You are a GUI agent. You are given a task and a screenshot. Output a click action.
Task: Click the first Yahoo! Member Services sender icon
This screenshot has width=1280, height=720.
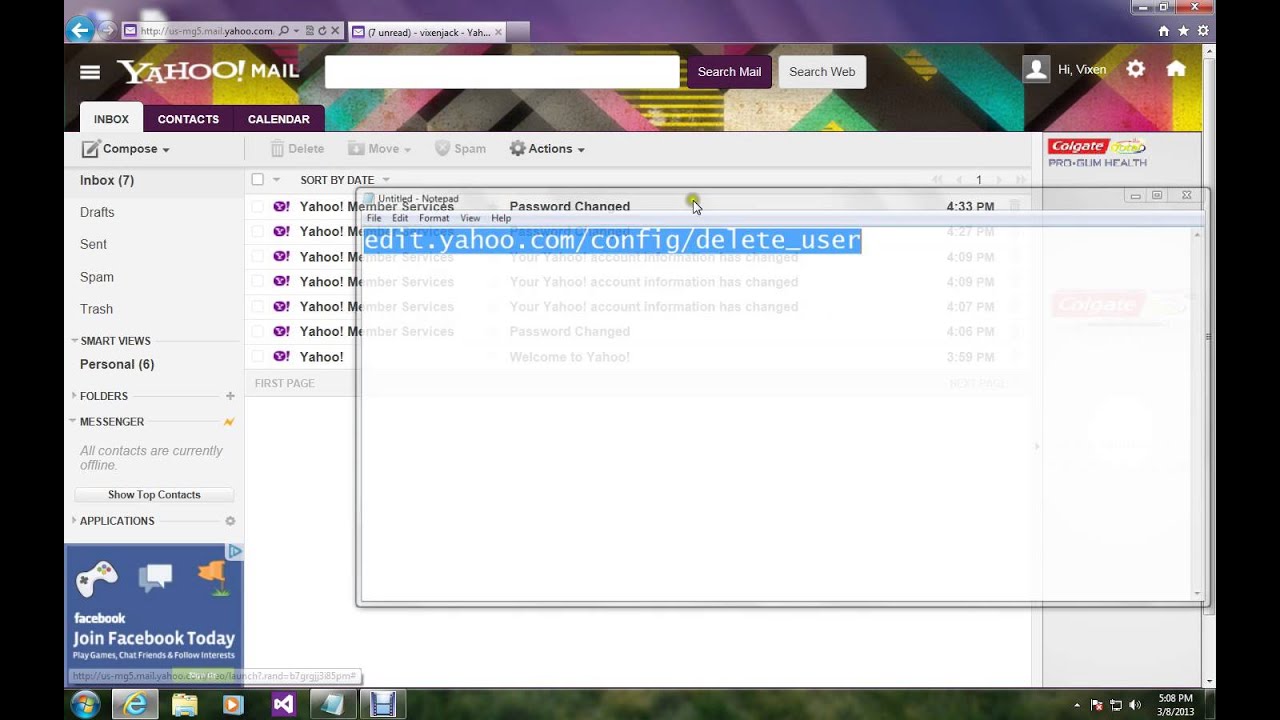pyautogui.click(x=282, y=207)
